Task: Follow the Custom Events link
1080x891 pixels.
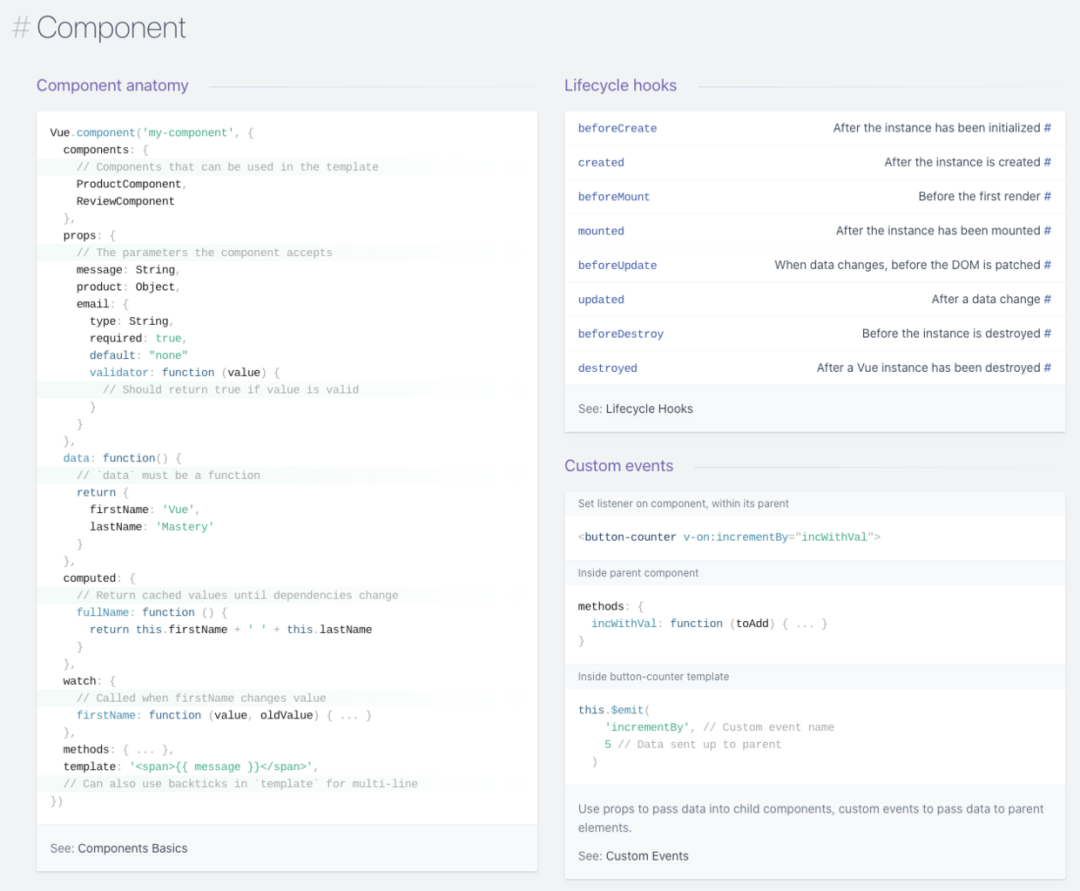Action: 647,856
